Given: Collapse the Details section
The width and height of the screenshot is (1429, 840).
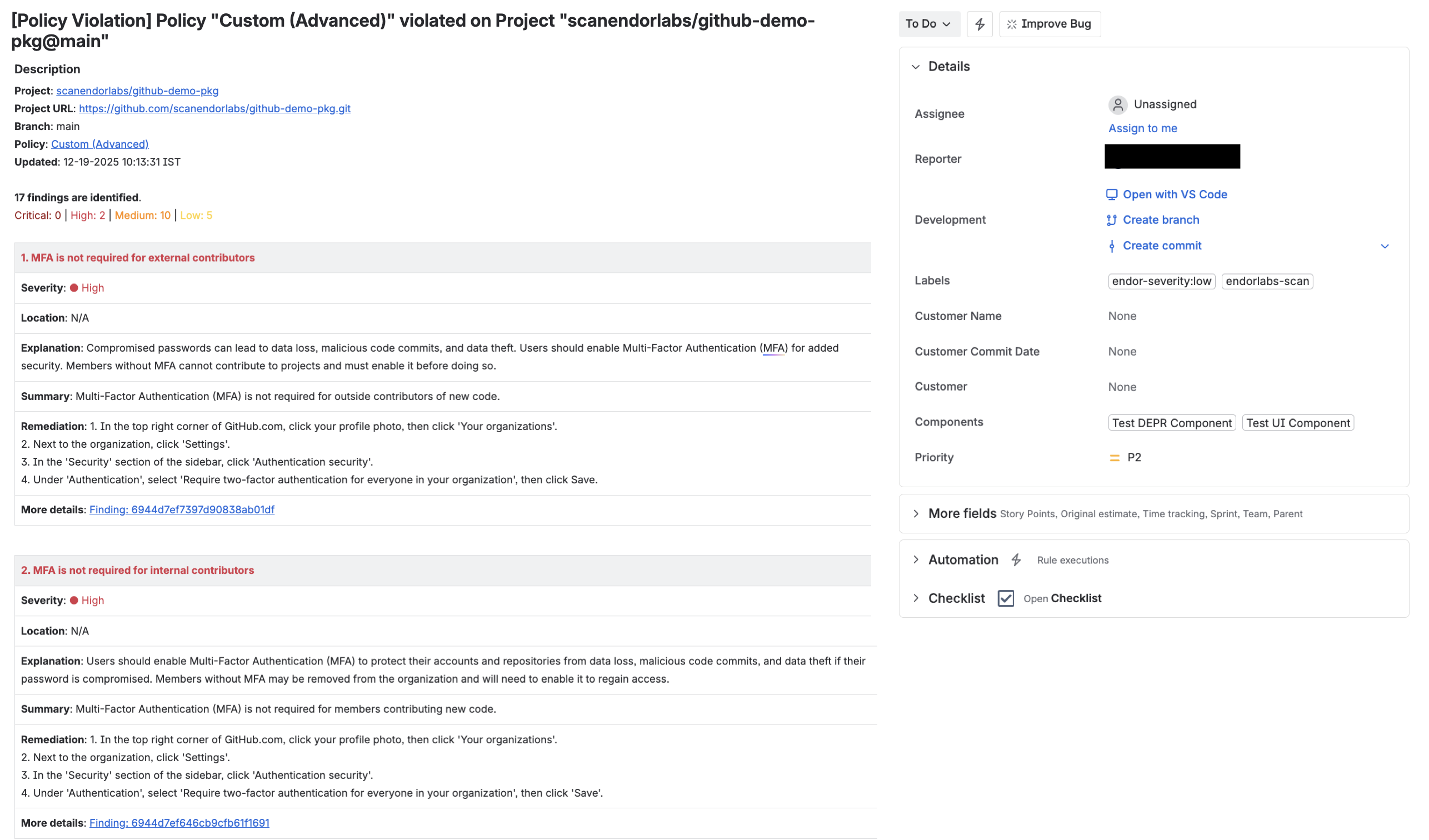Looking at the screenshot, I should (917, 66).
